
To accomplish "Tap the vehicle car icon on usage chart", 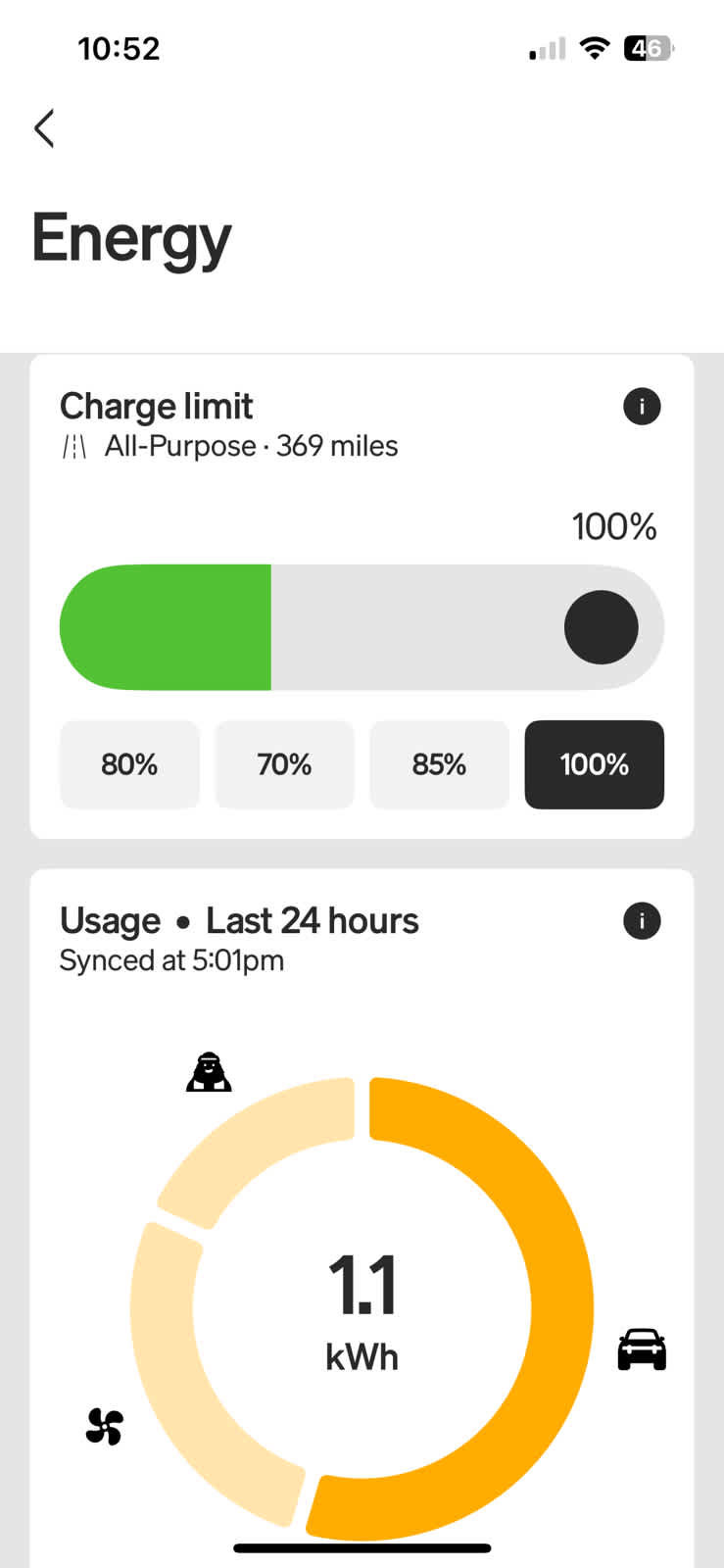I will click(642, 1349).
